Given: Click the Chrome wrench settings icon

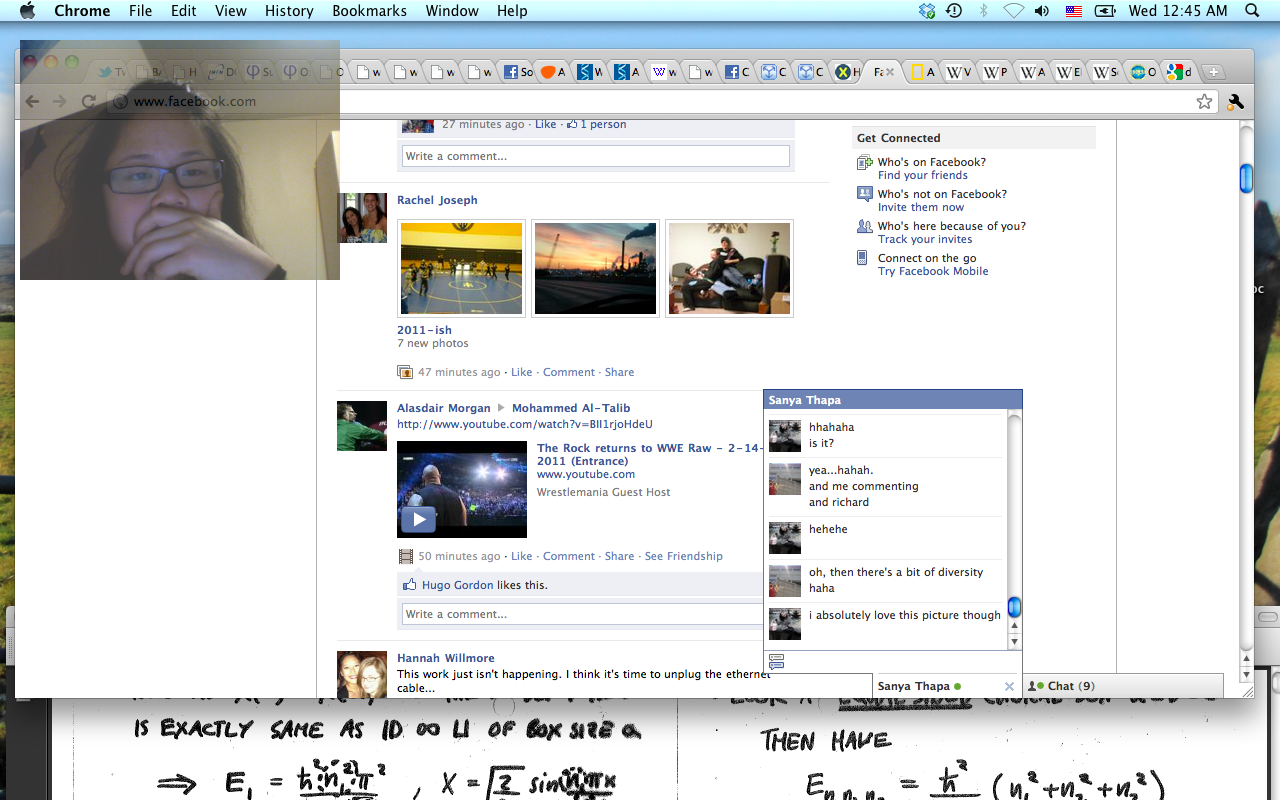Looking at the screenshot, I should tap(1235, 101).
